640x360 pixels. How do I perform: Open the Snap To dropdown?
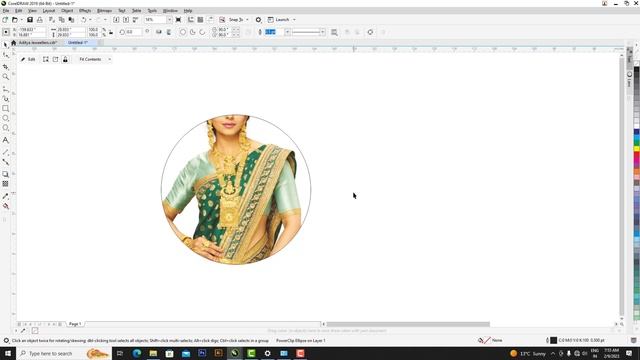(247, 20)
